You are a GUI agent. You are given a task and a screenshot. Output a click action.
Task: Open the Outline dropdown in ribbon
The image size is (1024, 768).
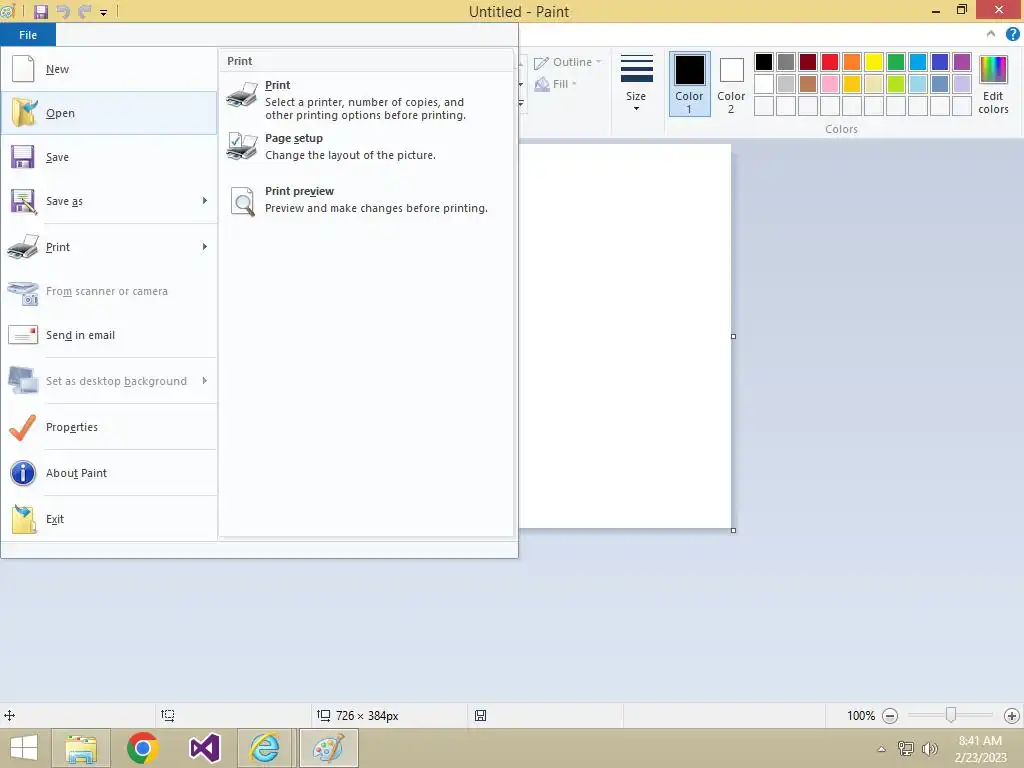(x=568, y=62)
